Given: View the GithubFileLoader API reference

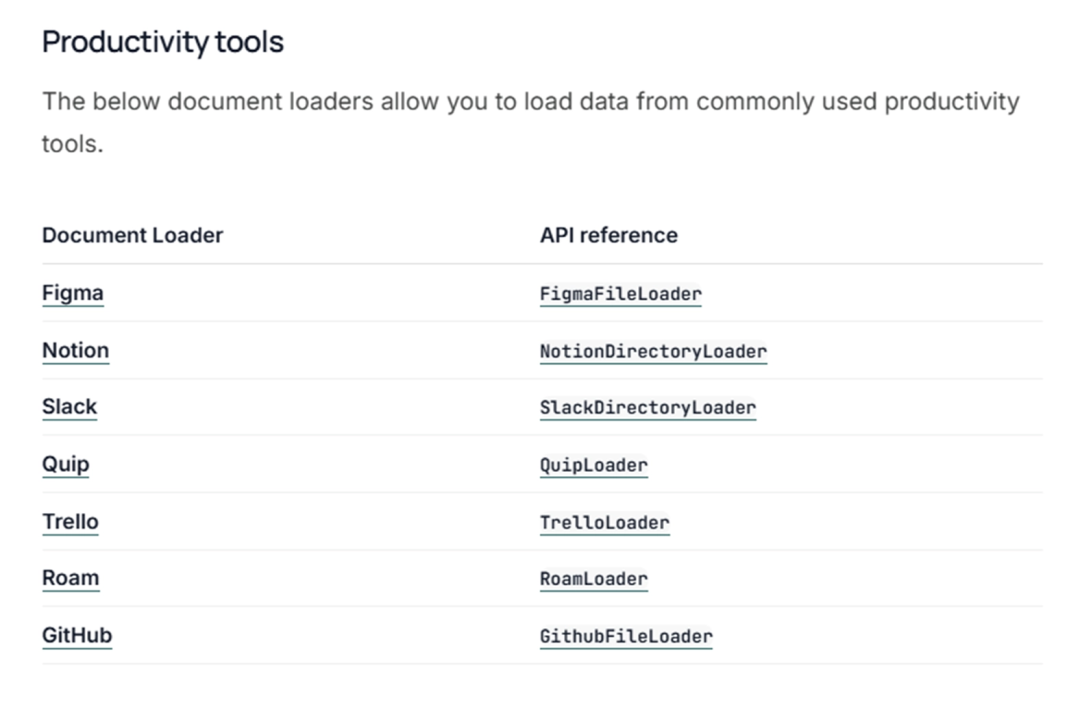Looking at the screenshot, I should click(625, 636).
